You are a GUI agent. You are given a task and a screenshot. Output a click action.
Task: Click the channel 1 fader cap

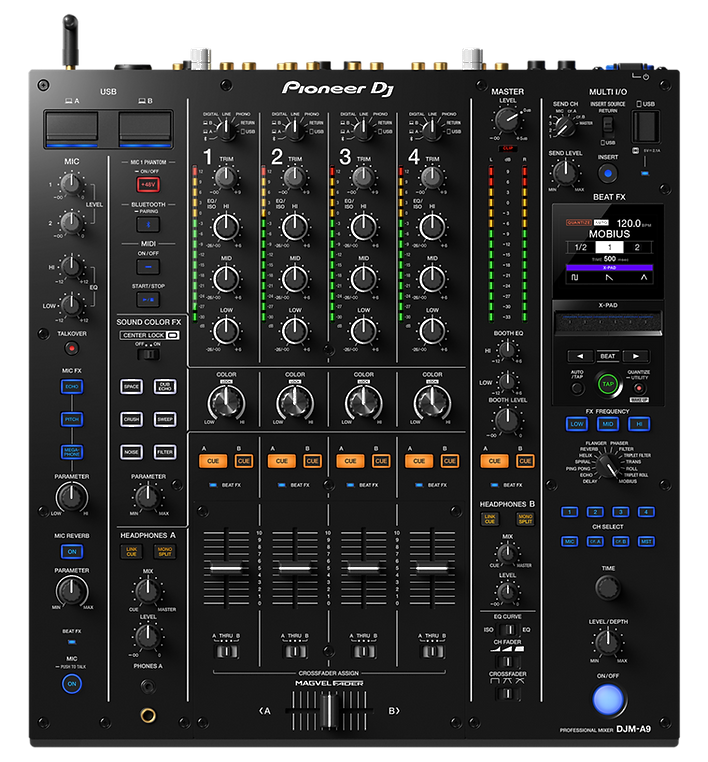click(225, 568)
